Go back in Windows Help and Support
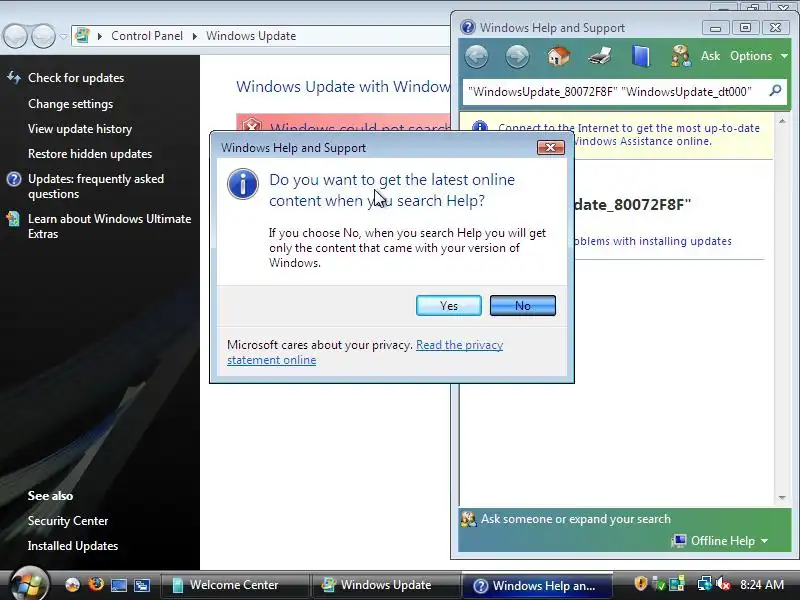This screenshot has width=800, height=600. pos(477,56)
